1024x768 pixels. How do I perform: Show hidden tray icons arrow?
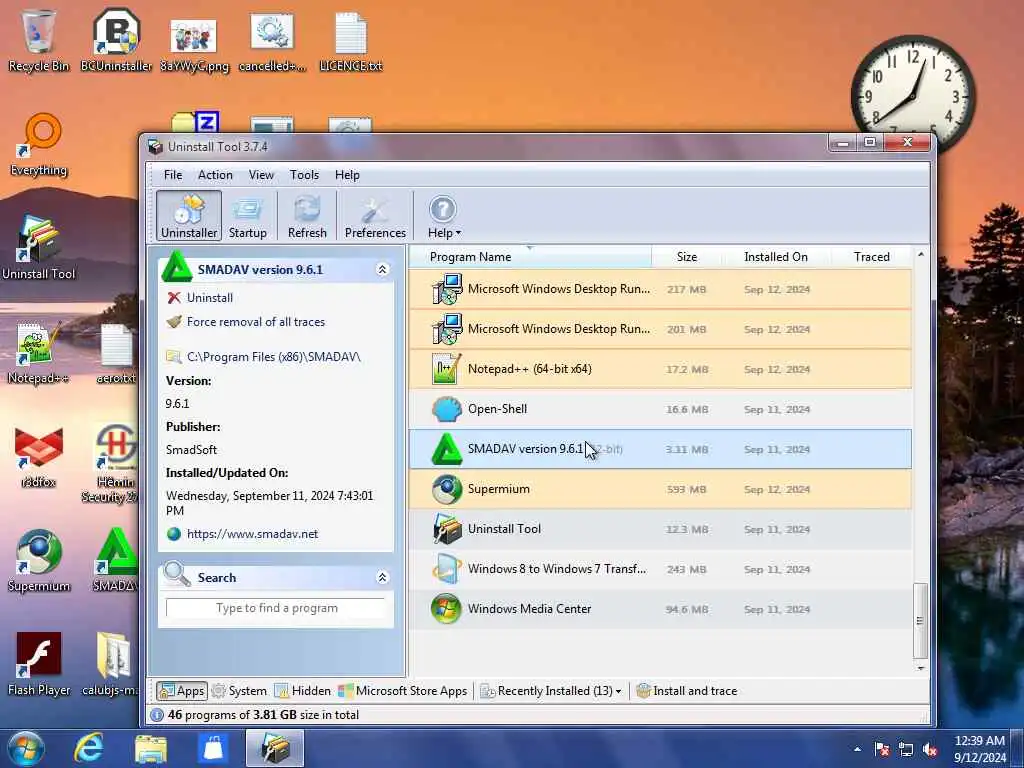click(857, 749)
